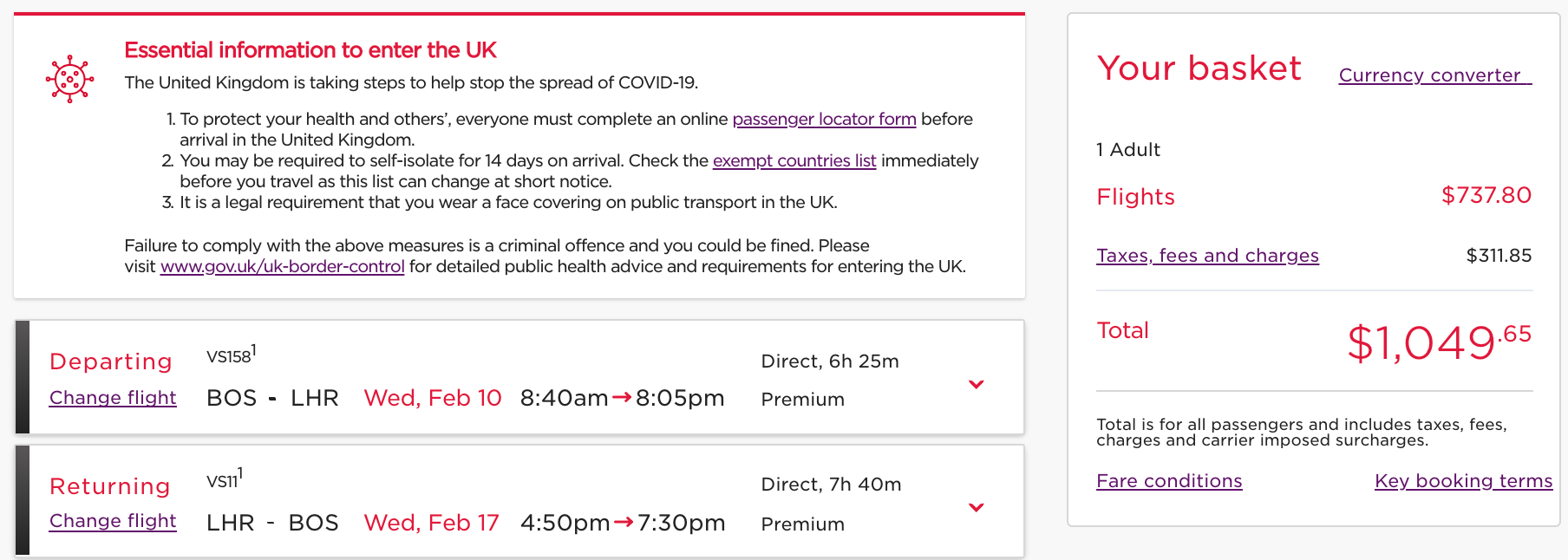Click the Flights price $737.80

click(x=1486, y=196)
